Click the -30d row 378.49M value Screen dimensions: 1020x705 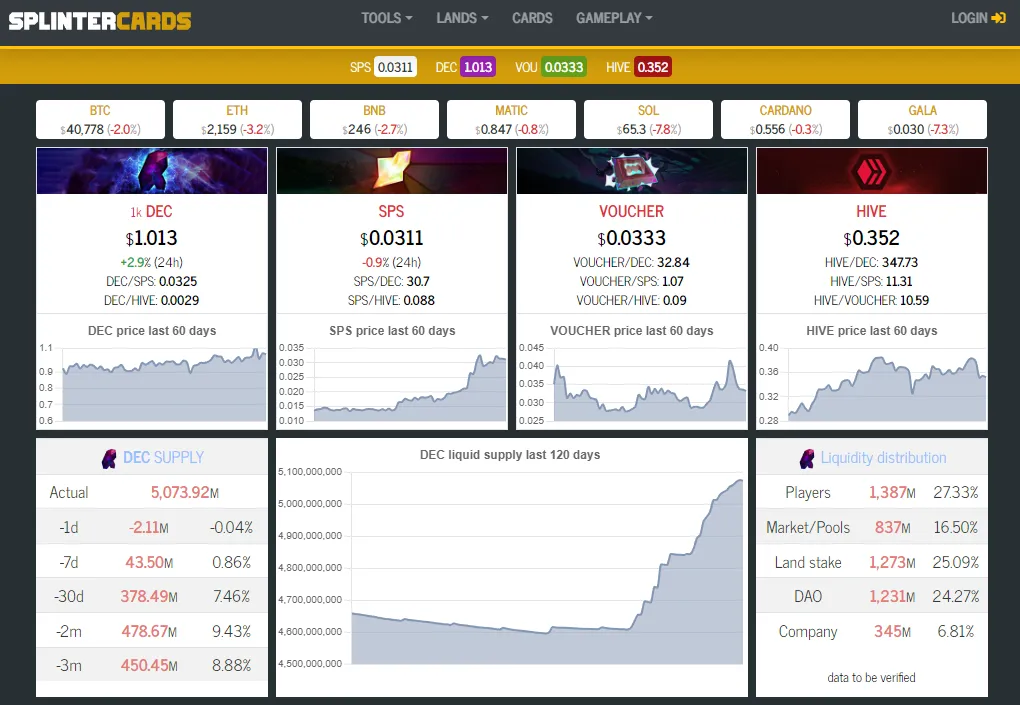(x=149, y=596)
